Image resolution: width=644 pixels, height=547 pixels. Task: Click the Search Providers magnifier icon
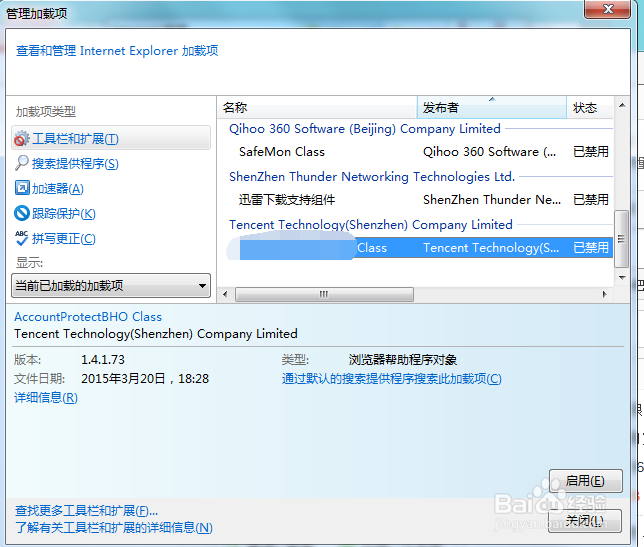pos(22,163)
